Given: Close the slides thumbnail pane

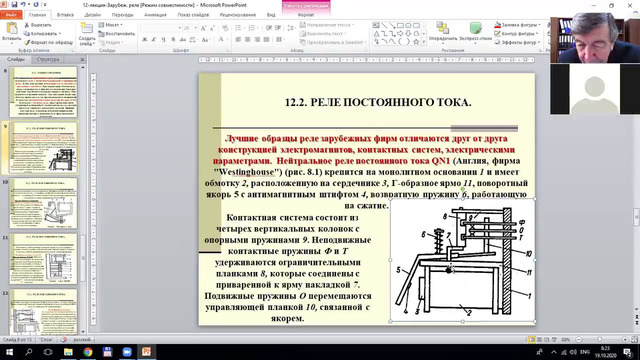Looking at the screenshot, I should (82, 59).
